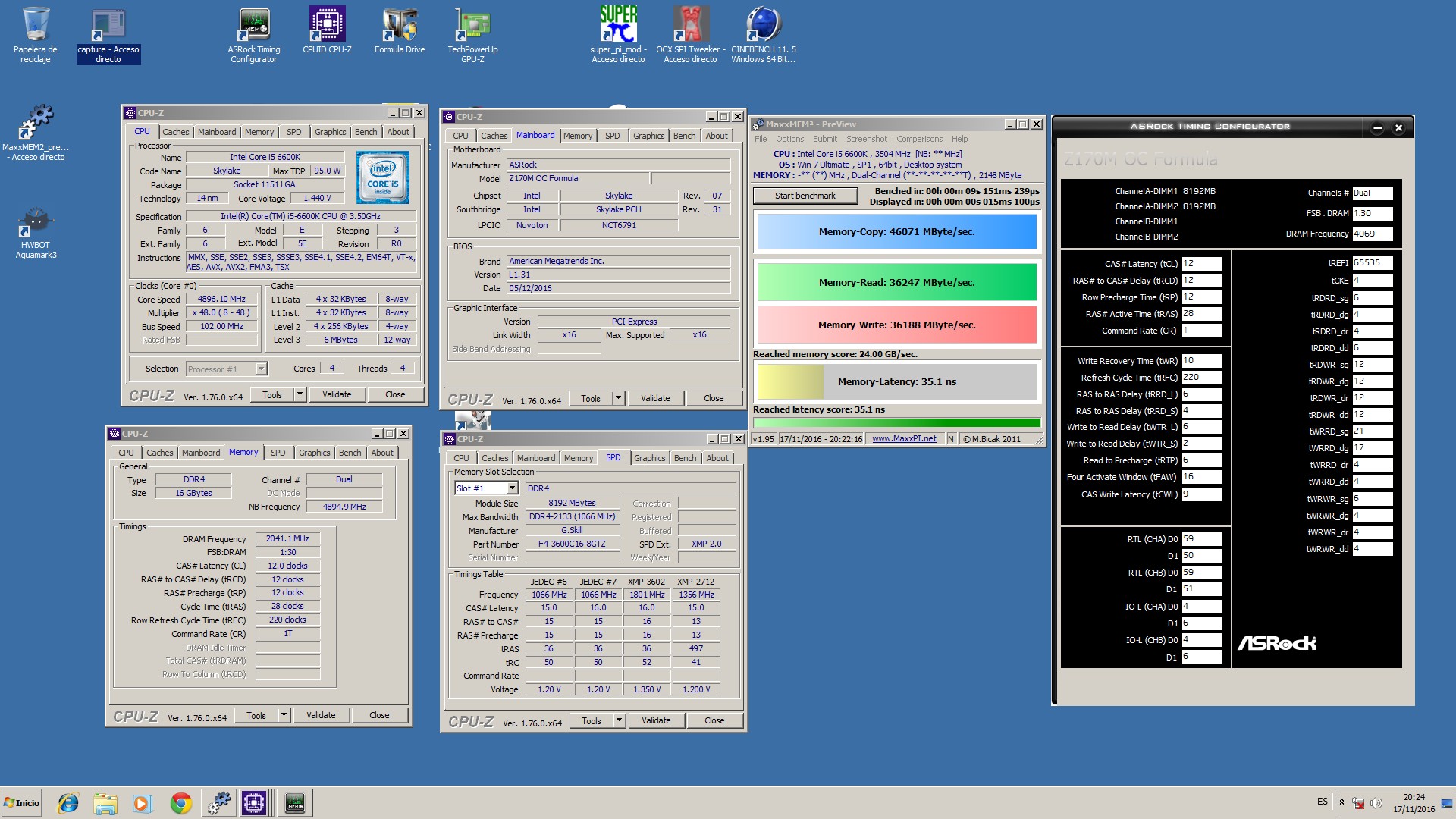The image size is (1456, 819).
Task: Open the MaxxMEM Options menu
Action: click(x=789, y=139)
